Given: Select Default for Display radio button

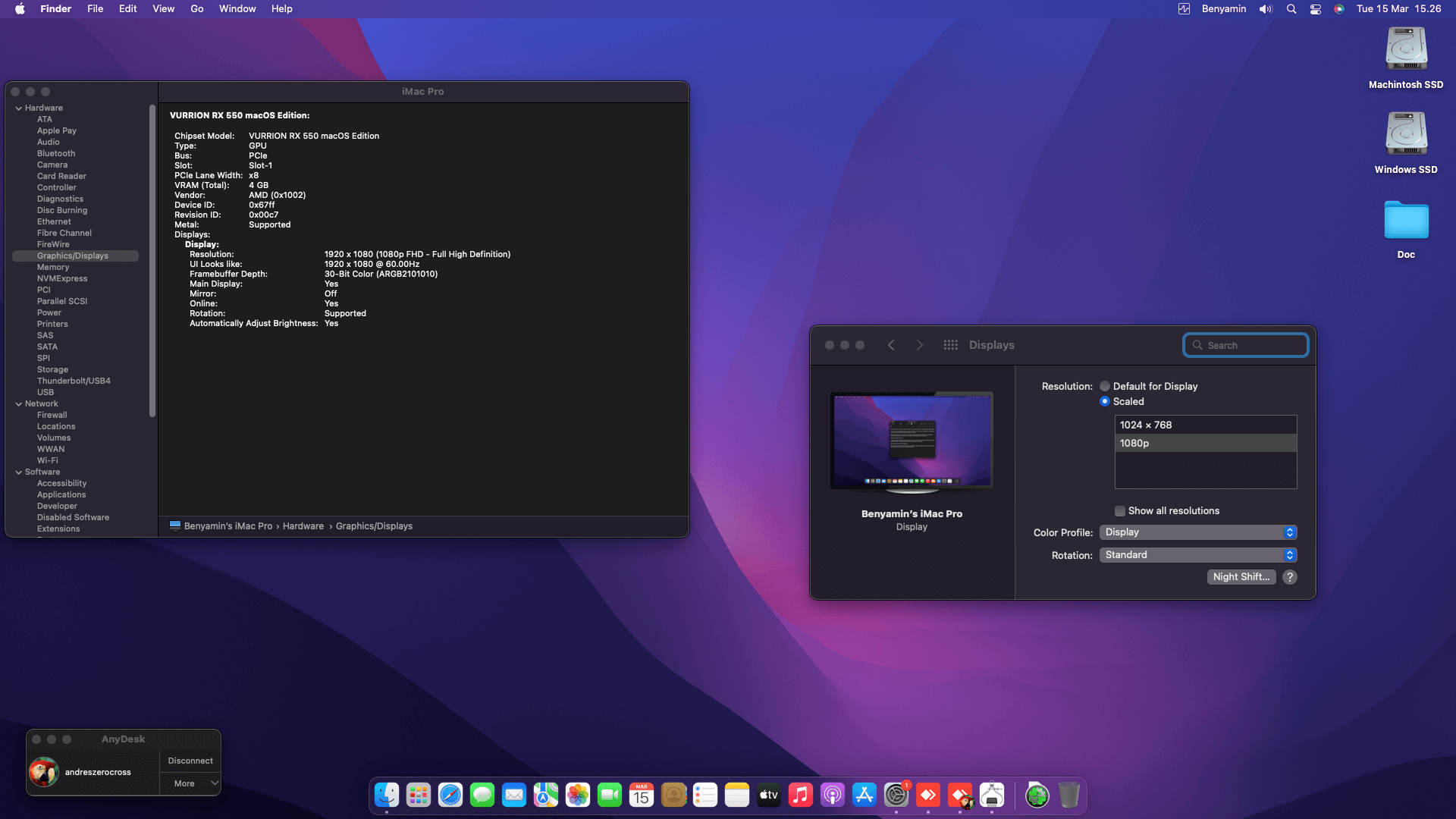Looking at the screenshot, I should click(1105, 386).
